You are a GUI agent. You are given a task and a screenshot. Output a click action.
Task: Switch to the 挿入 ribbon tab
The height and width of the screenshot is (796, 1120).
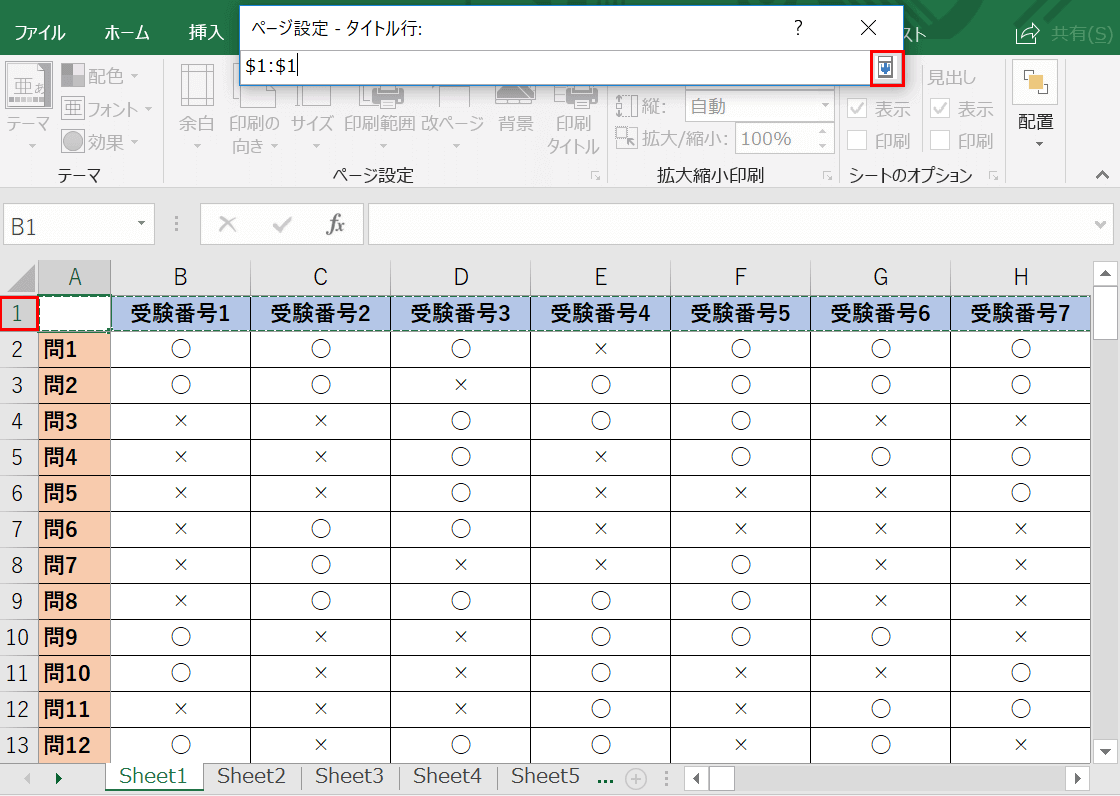coord(206,31)
